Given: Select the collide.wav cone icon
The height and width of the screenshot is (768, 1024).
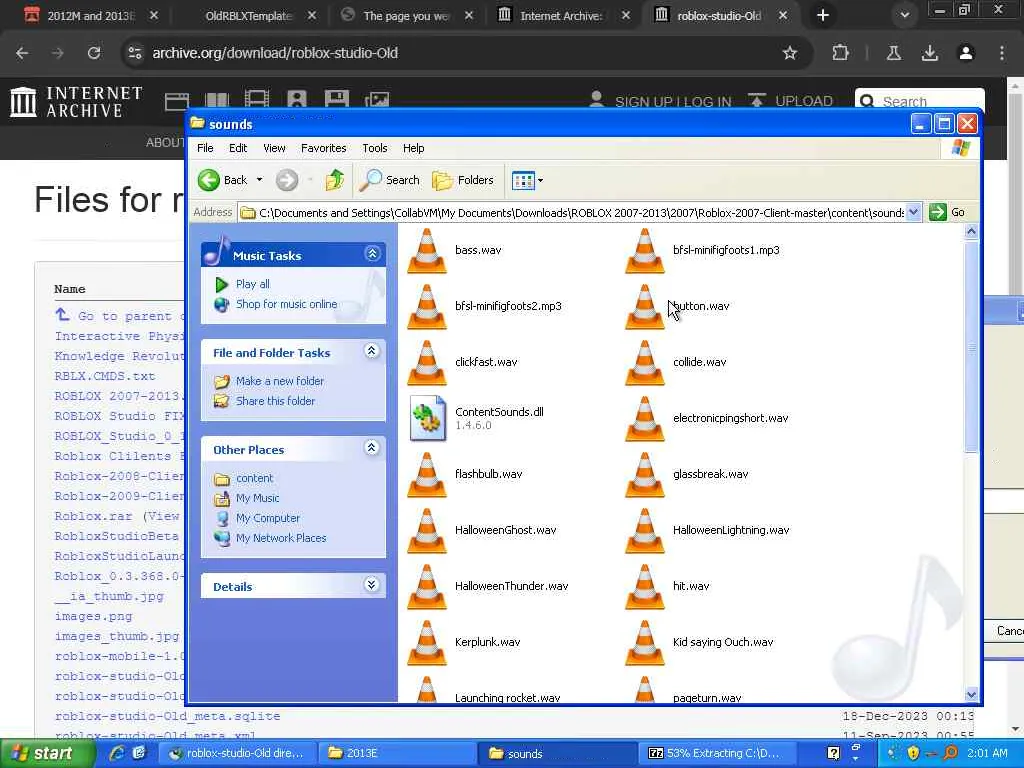Looking at the screenshot, I should (645, 362).
